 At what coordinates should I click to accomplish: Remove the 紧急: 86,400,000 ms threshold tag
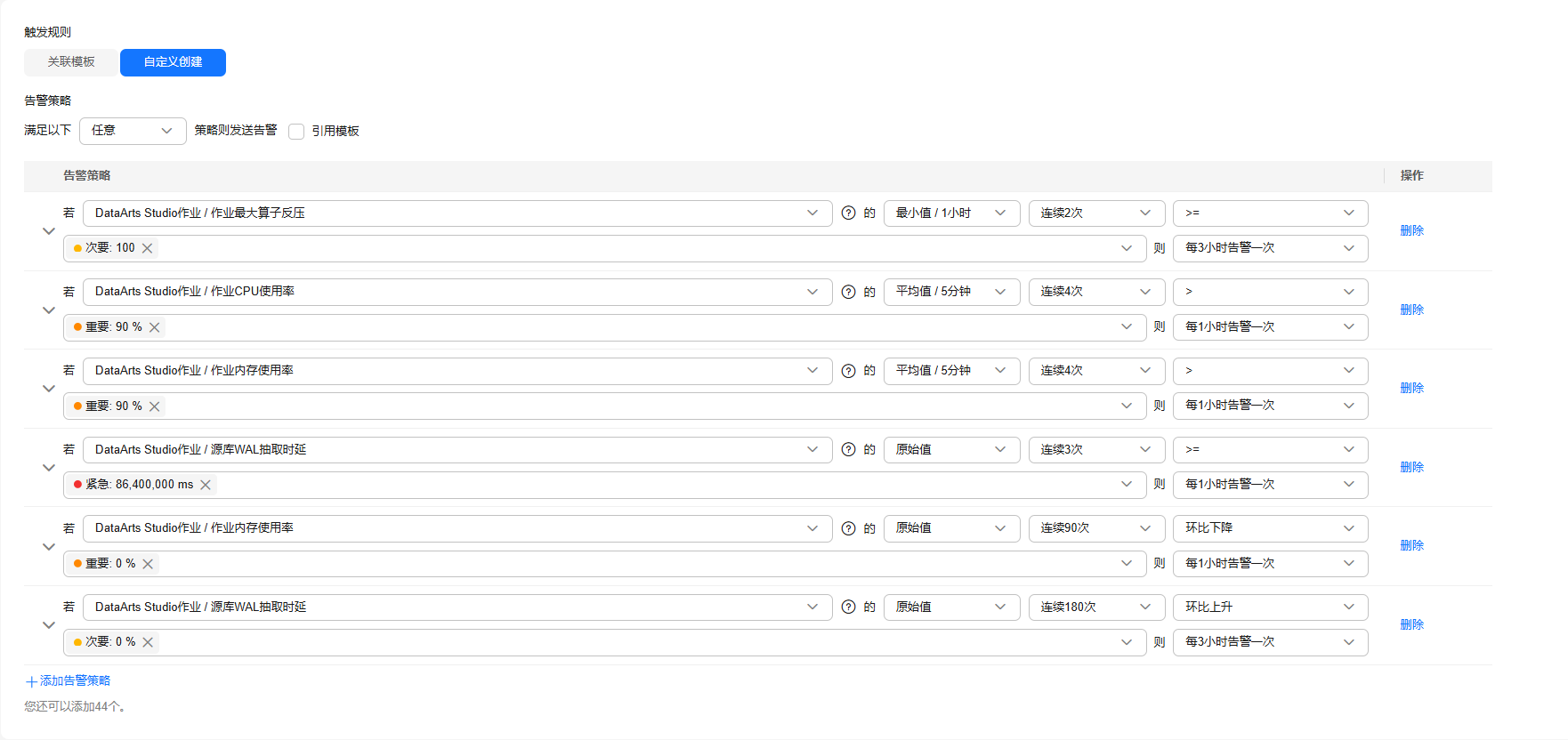(x=206, y=485)
